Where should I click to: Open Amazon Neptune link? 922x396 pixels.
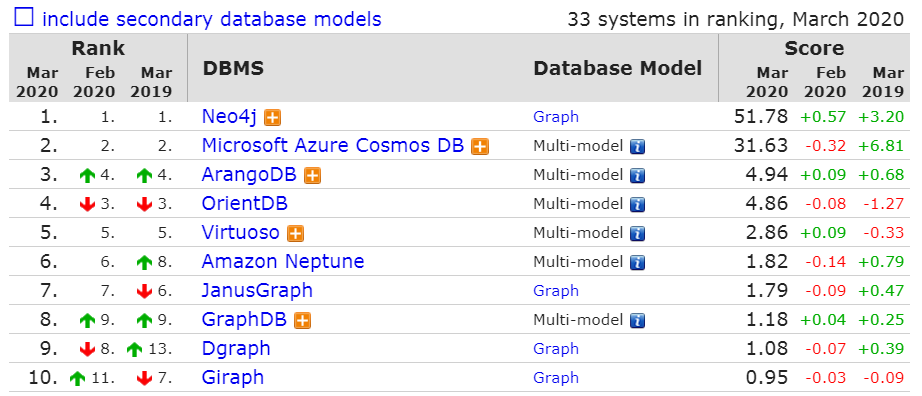[x=283, y=261]
